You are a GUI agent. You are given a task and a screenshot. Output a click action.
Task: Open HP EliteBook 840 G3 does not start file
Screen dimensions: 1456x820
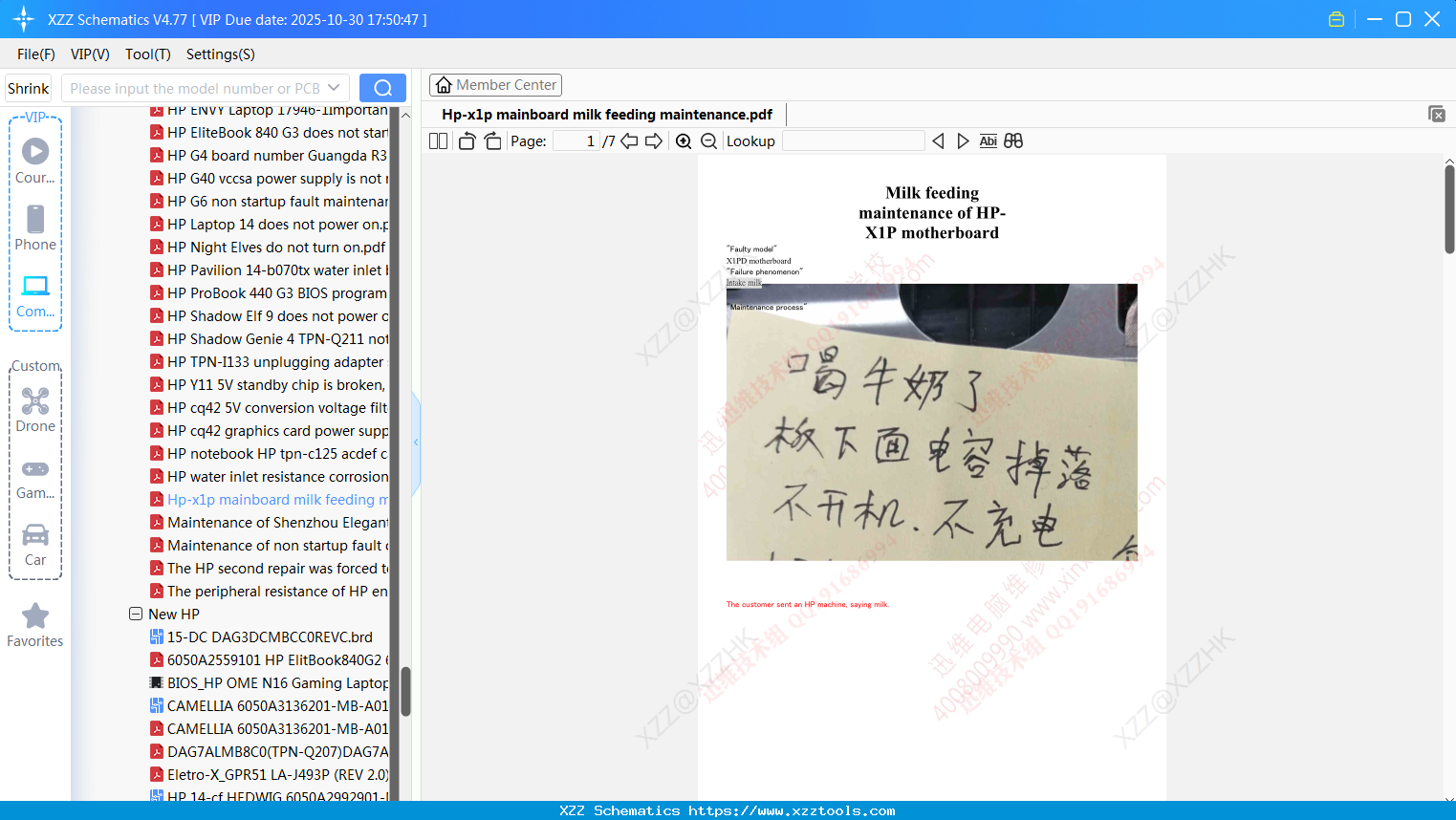tap(270, 133)
